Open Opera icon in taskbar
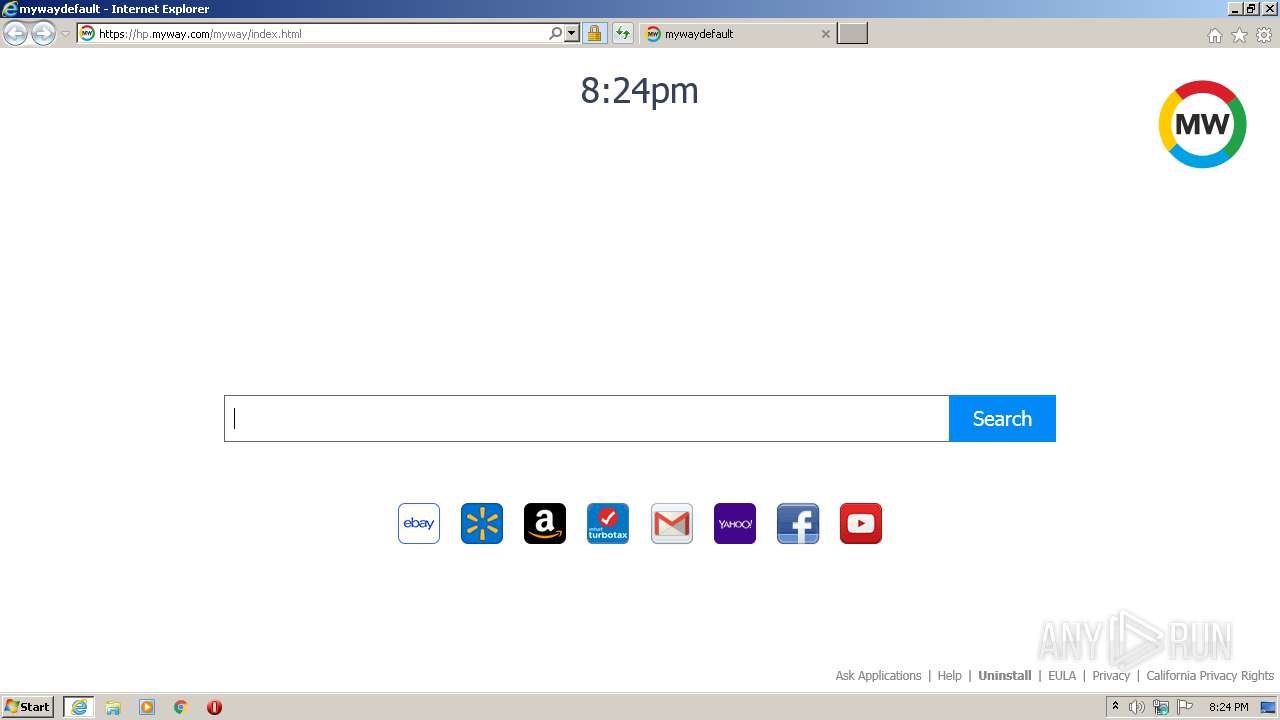Viewport: 1280px width, 720px height. coord(214,707)
